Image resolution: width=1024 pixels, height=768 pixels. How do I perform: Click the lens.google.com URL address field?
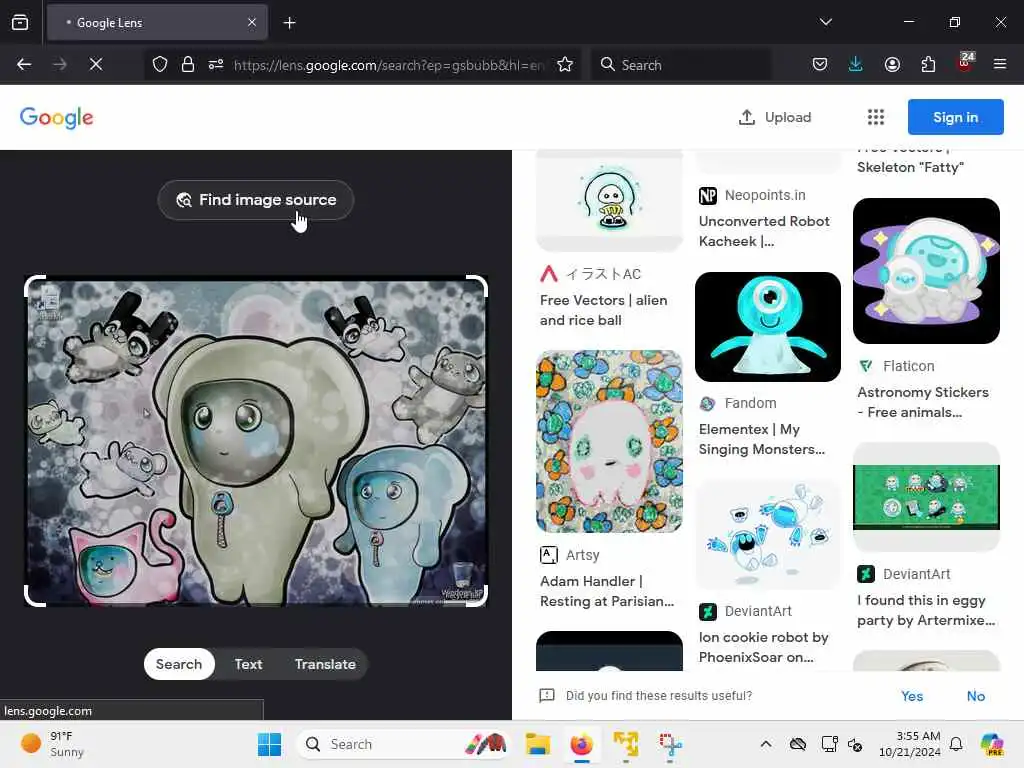pyautogui.click(x=389, y=65)
